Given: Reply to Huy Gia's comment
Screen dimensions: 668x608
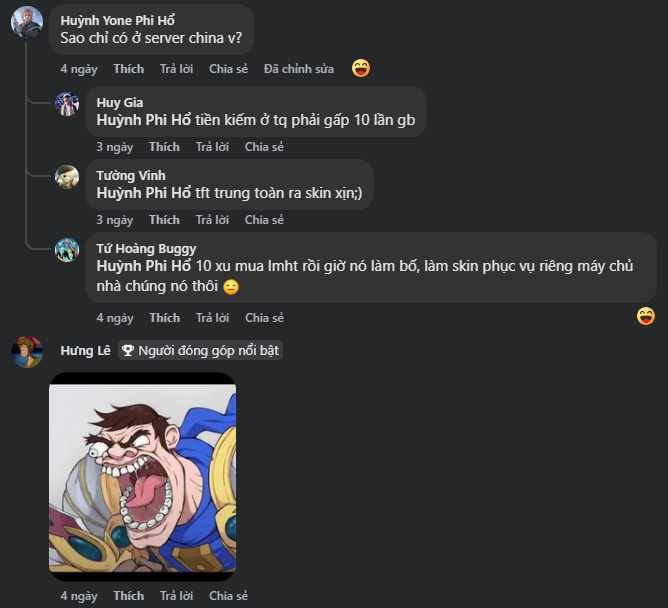Looking at the screenshot, I should [x=212, y=147].
